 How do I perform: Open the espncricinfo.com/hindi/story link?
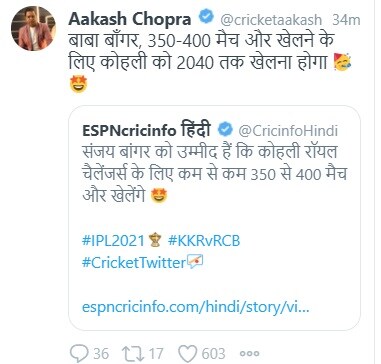196,307
